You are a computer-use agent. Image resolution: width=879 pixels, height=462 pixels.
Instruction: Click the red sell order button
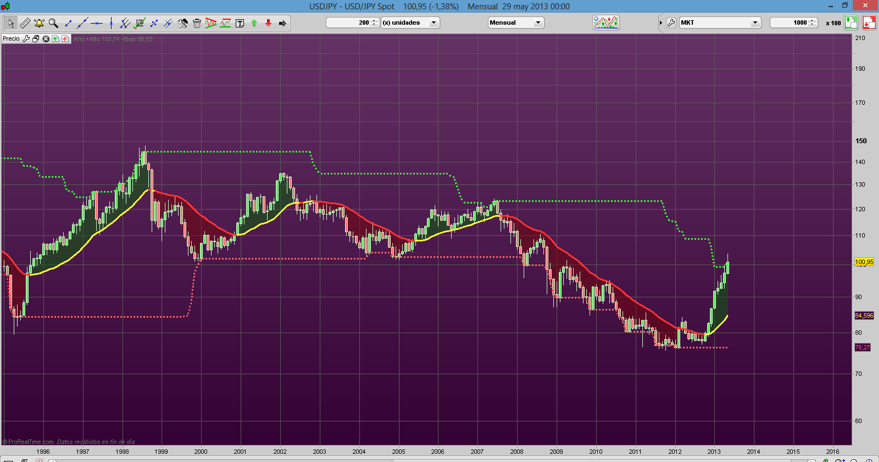click(868, 22)
